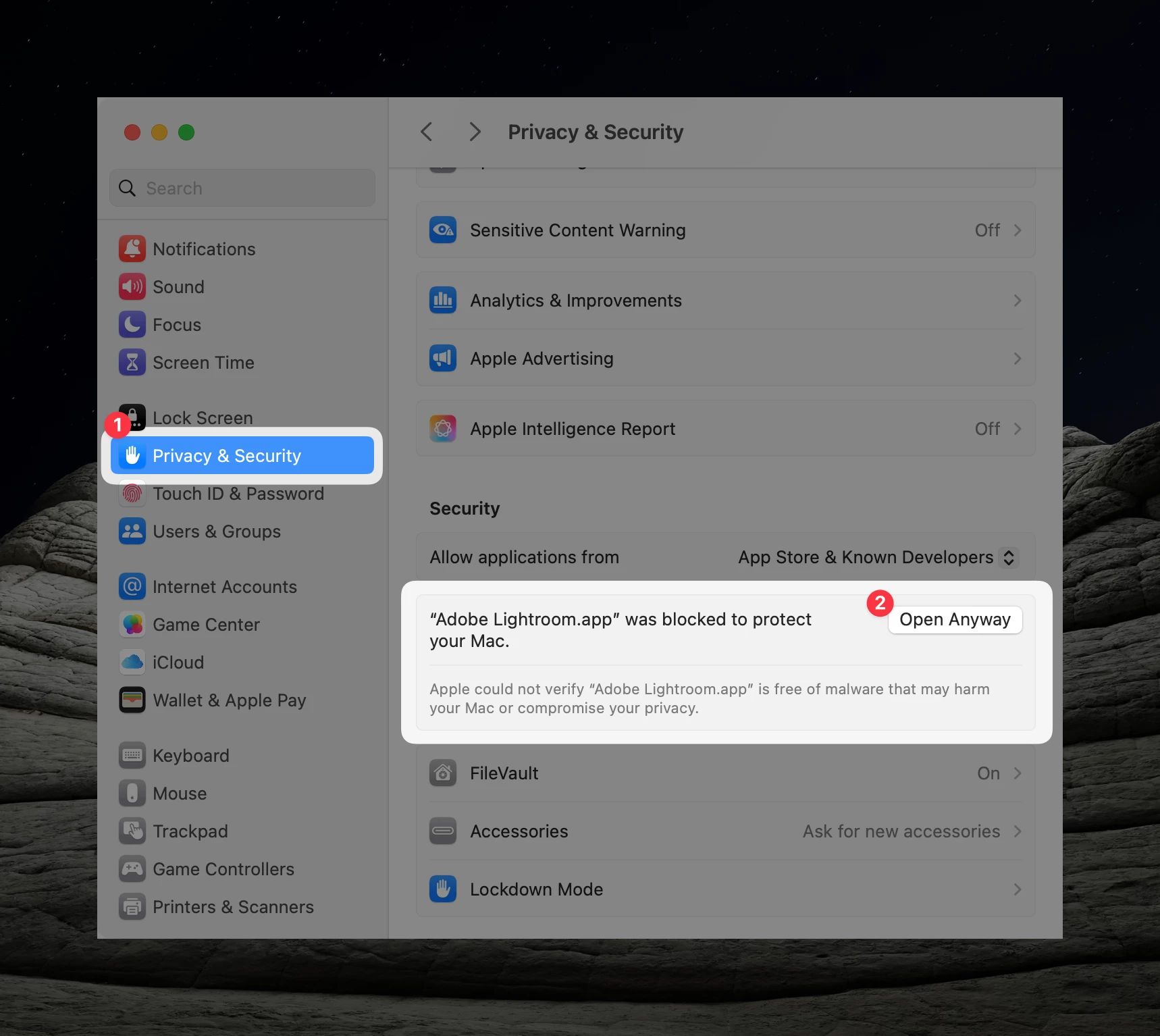Expand FileVault row chevron
Image resolution: width=1160 pixels, height=1036 pixels.
pyautogui.click(x=1018, y=773)
